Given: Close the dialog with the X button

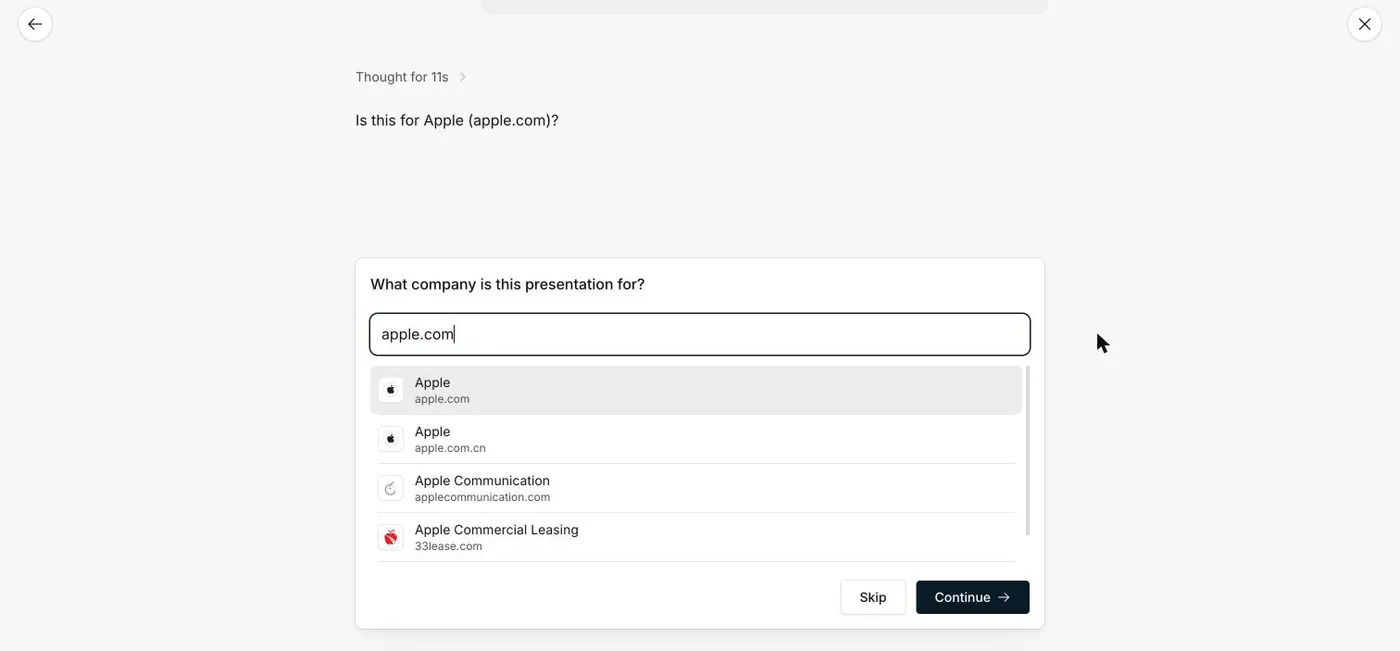Looking at the screenshot, I should click(1364, 24).
